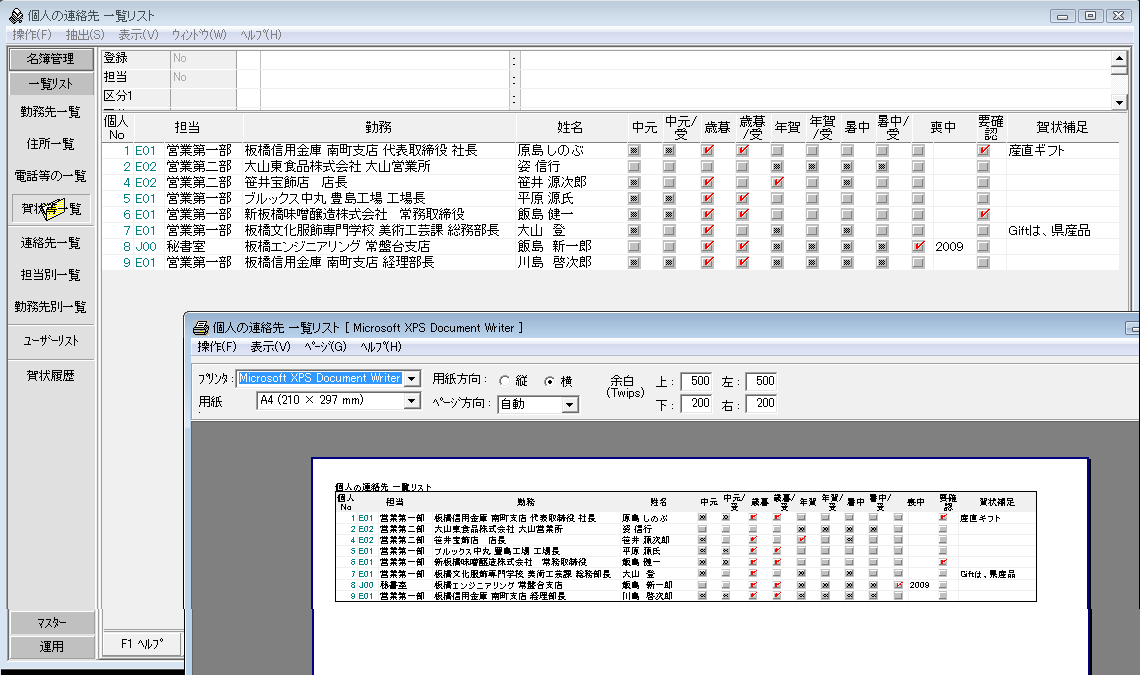Open the 住所一覧 list

pyautogui.click(x=51, y=144)
